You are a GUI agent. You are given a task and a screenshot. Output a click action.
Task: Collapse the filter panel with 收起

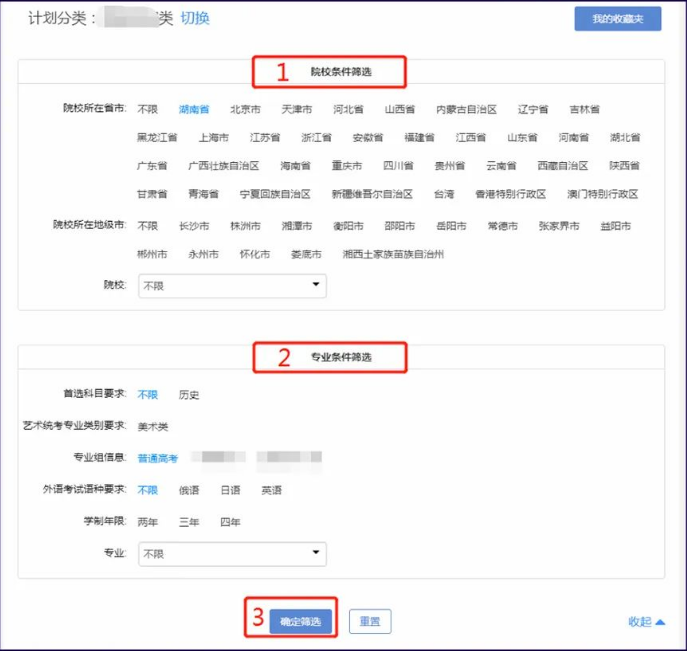pos(646,622)
